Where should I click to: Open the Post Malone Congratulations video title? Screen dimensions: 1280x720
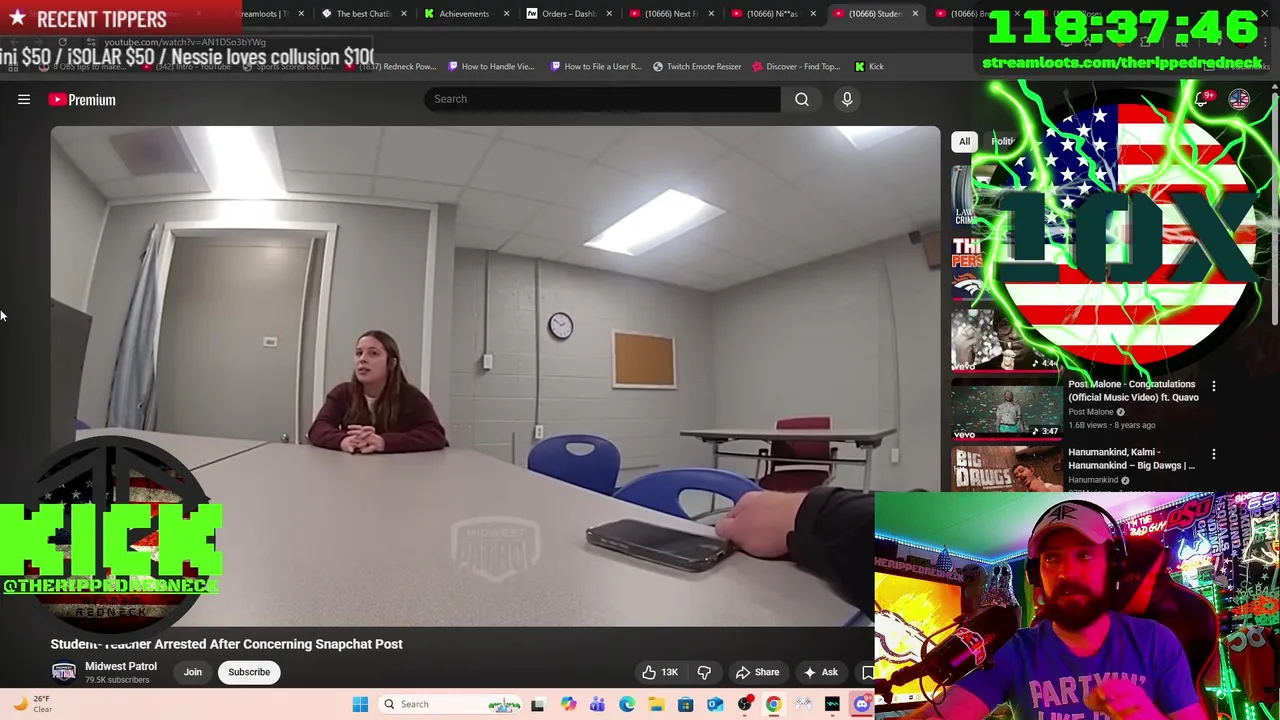[1133, 390]
